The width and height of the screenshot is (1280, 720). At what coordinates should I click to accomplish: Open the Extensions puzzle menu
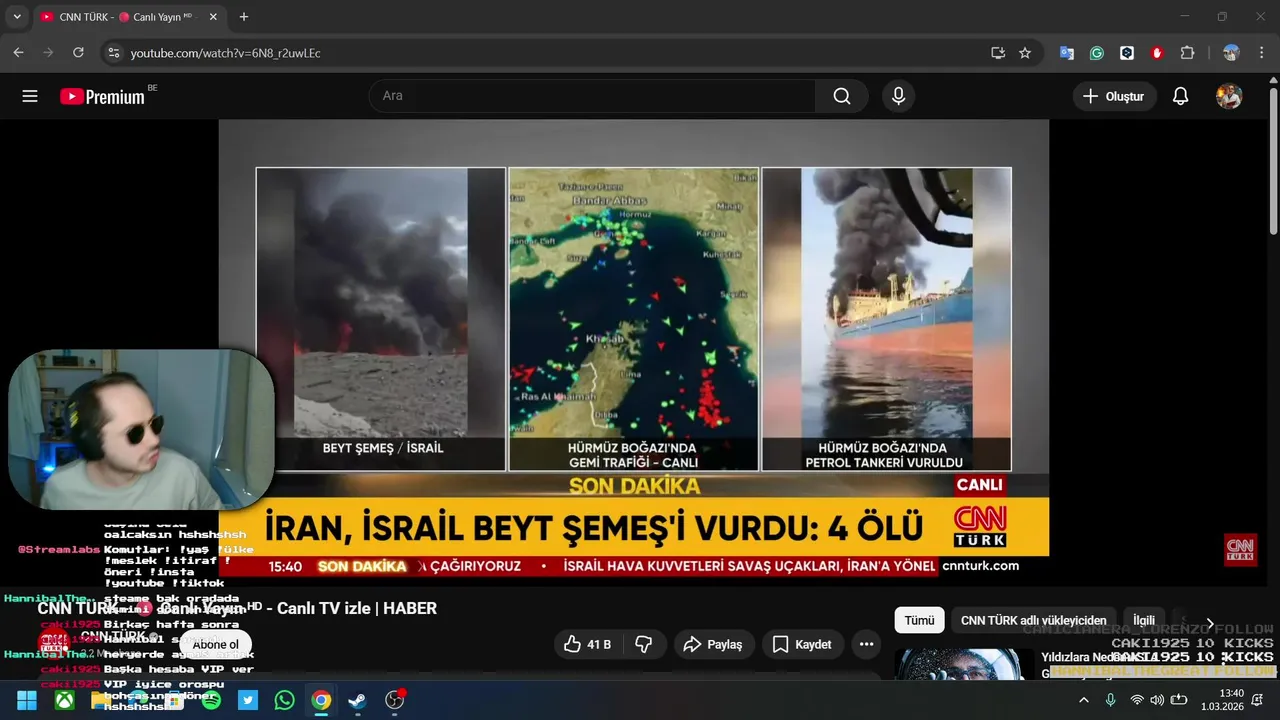(x=1188, y=53)
